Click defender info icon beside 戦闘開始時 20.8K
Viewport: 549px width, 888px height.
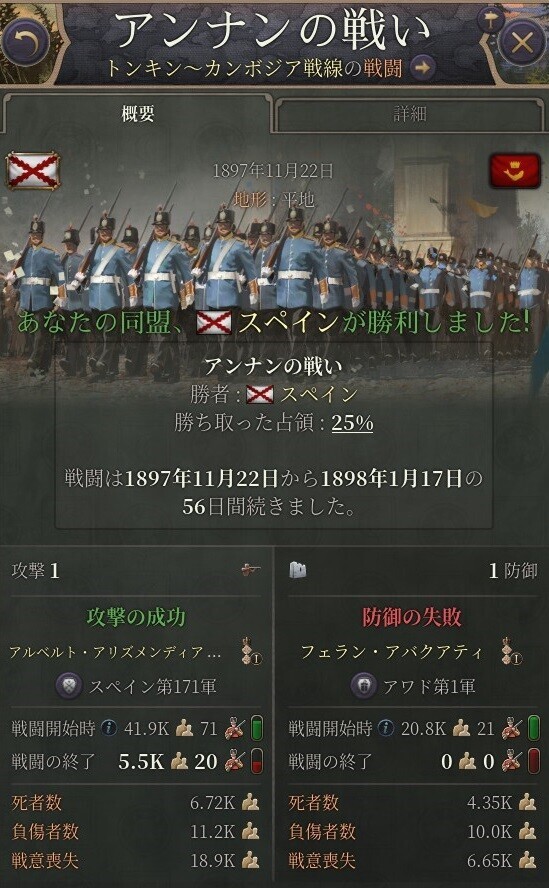[386, 728]
